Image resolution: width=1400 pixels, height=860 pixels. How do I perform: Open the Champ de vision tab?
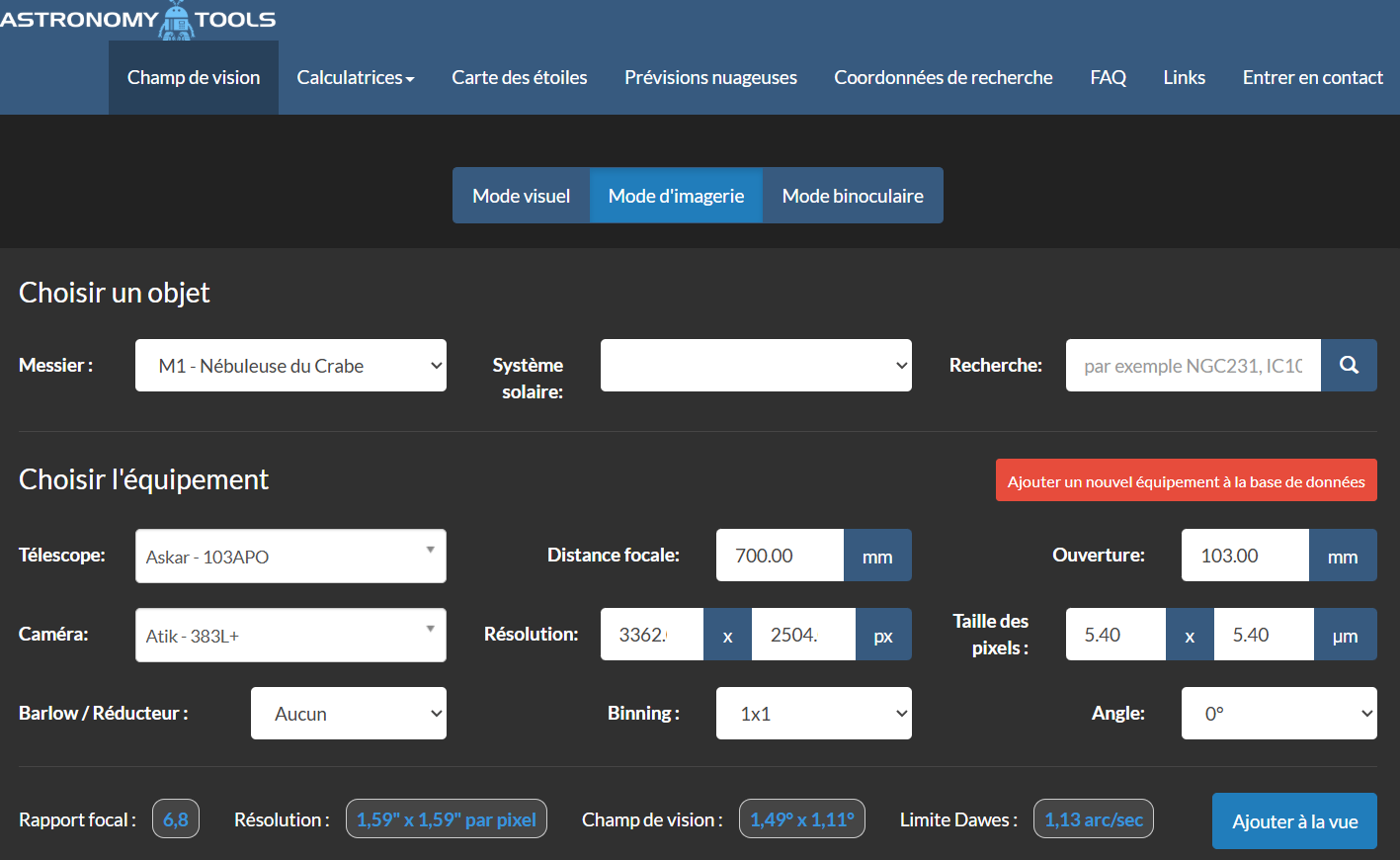[x=194, y=77]
